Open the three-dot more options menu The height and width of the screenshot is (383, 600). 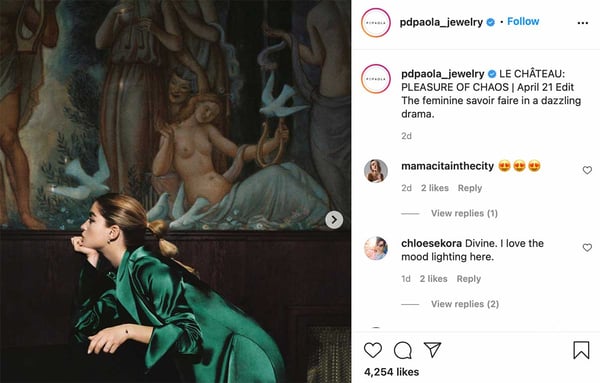(x=582, y=23)
